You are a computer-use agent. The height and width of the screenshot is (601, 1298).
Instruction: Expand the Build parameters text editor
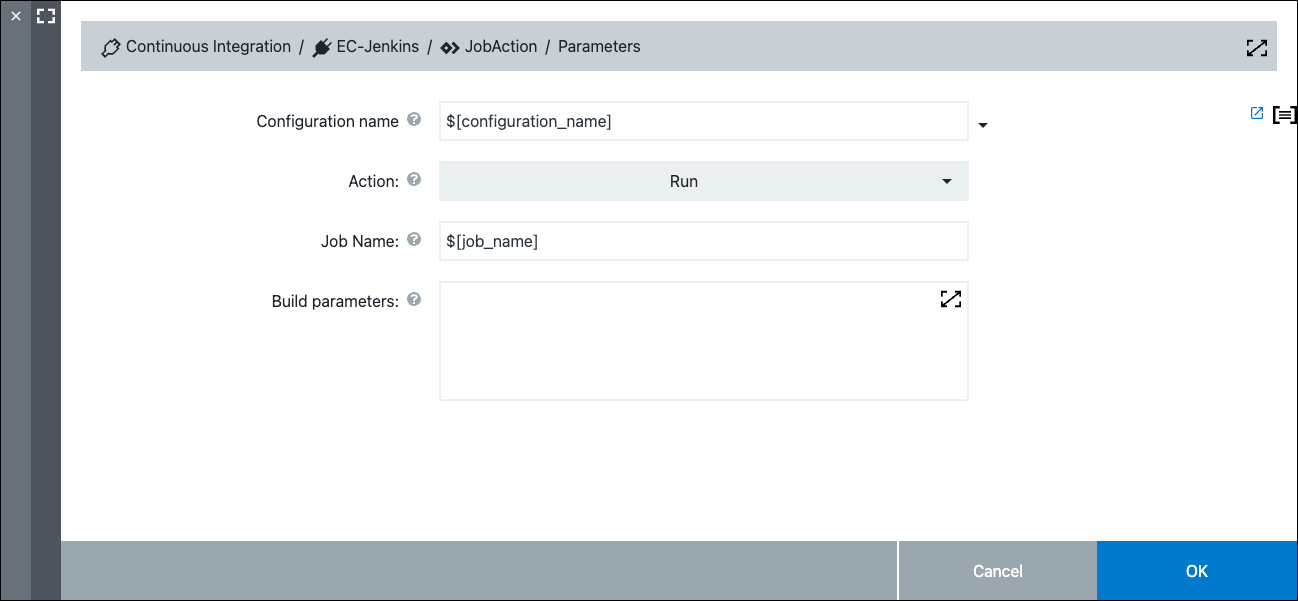click(950, 299)
